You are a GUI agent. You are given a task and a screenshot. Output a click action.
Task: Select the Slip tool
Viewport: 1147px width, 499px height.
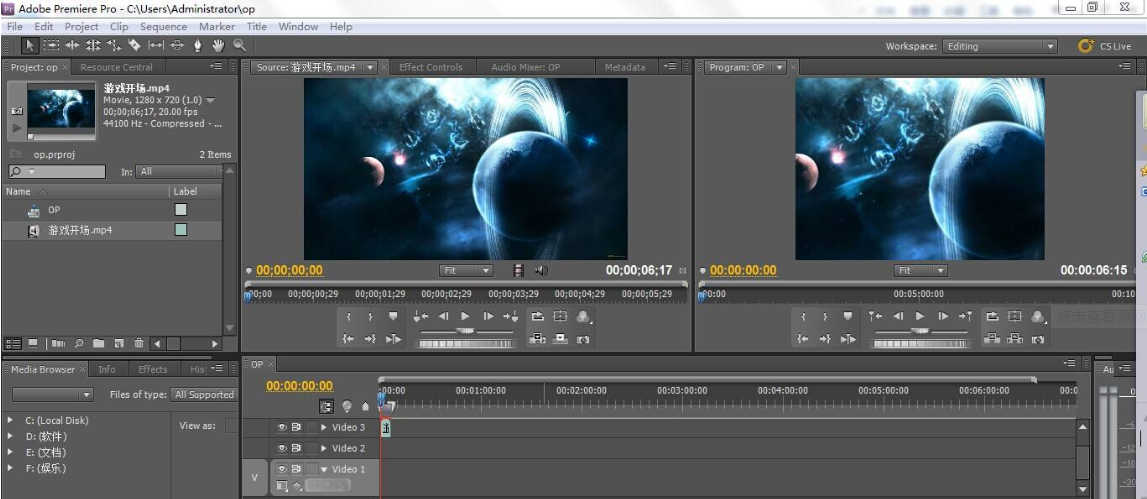[156, 45]
